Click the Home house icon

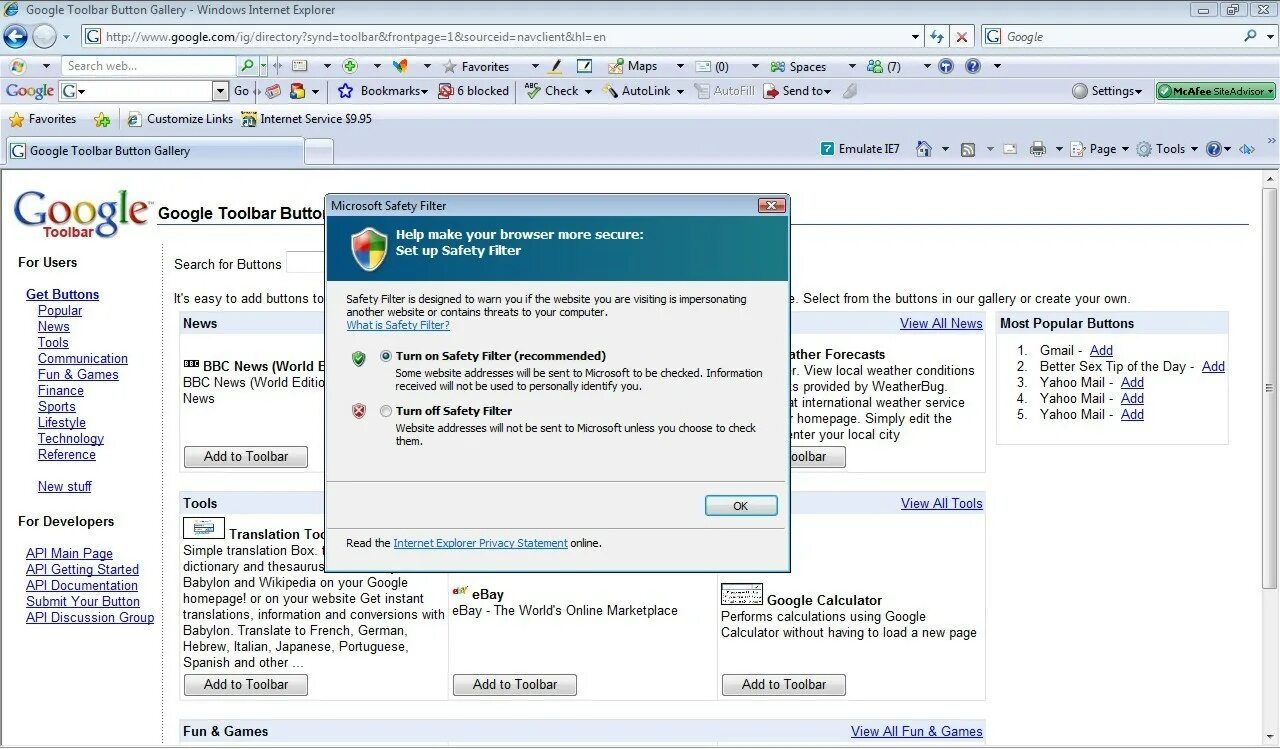(x=924, y=149)
